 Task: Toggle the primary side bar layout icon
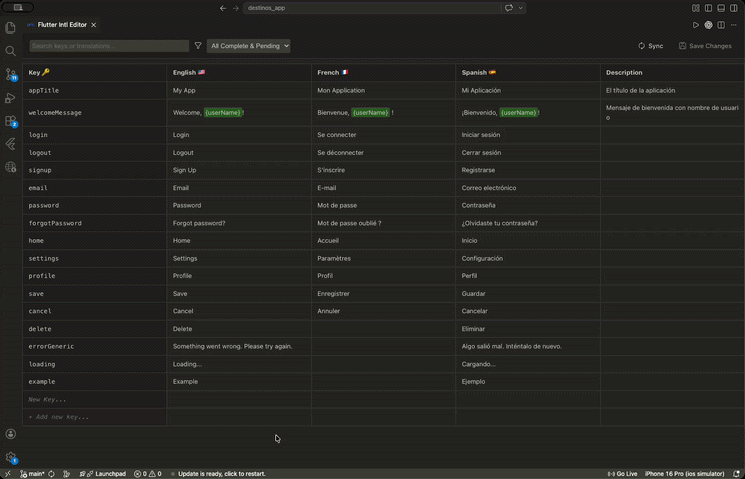point(708,8)
